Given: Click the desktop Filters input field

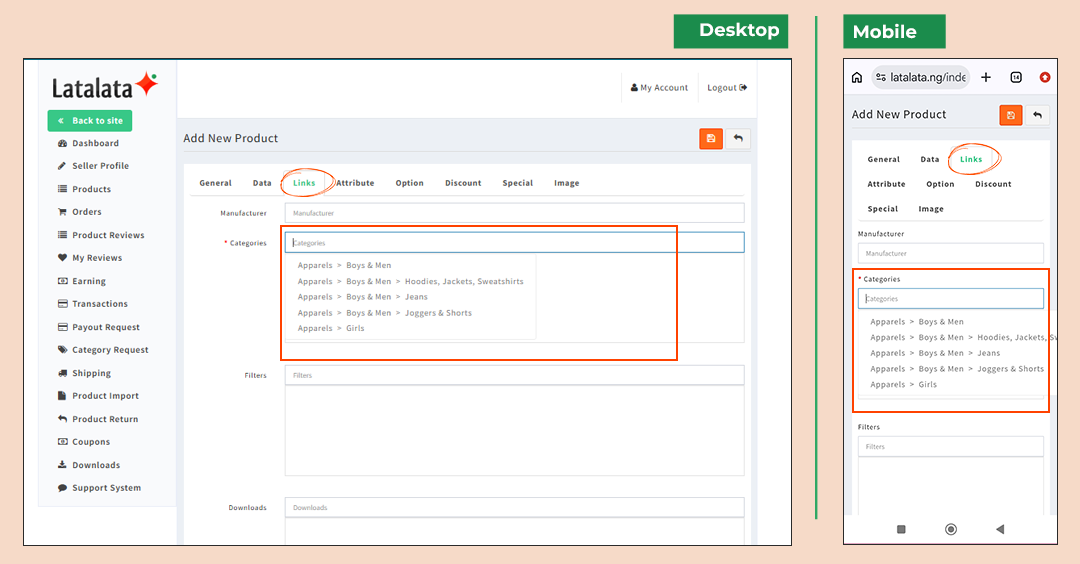Looking at the screenshot, I should point(515,375).
